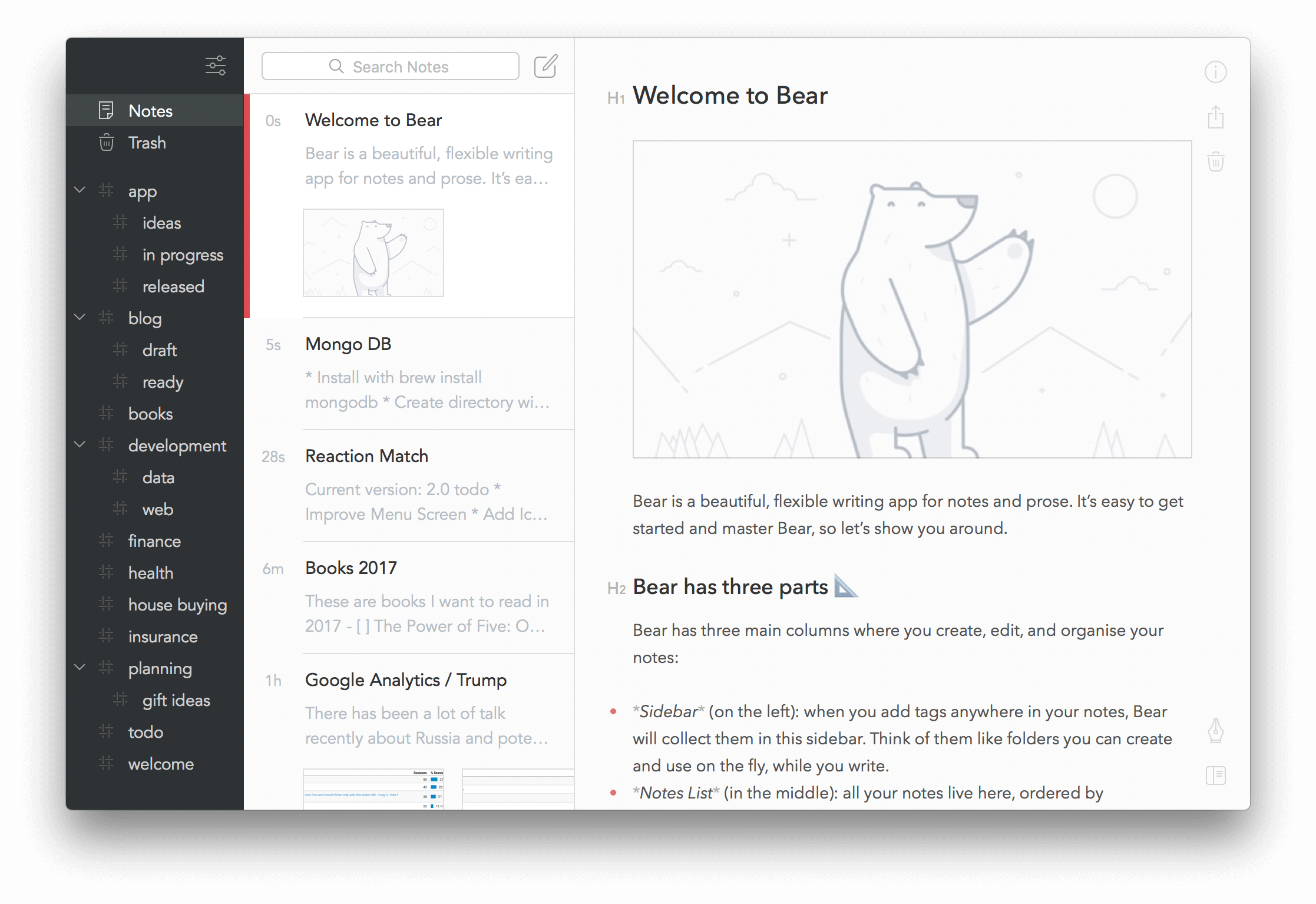
Task: Select the welcome tag item
Action: point(160,764)
